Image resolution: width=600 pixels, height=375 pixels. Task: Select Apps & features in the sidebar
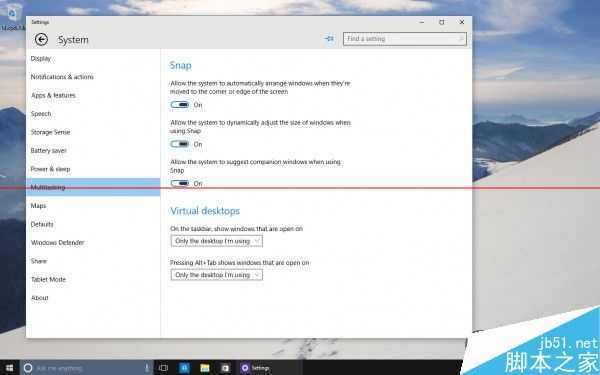click(93, 95)
